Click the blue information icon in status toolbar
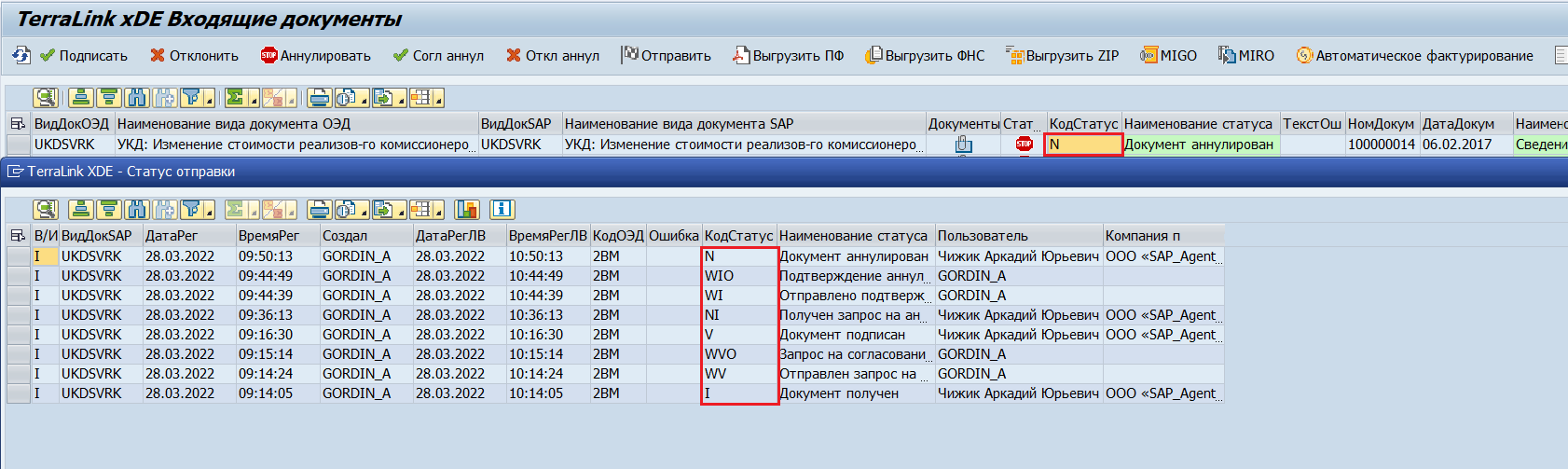The image size is (1568, 469). pos(502,210)
